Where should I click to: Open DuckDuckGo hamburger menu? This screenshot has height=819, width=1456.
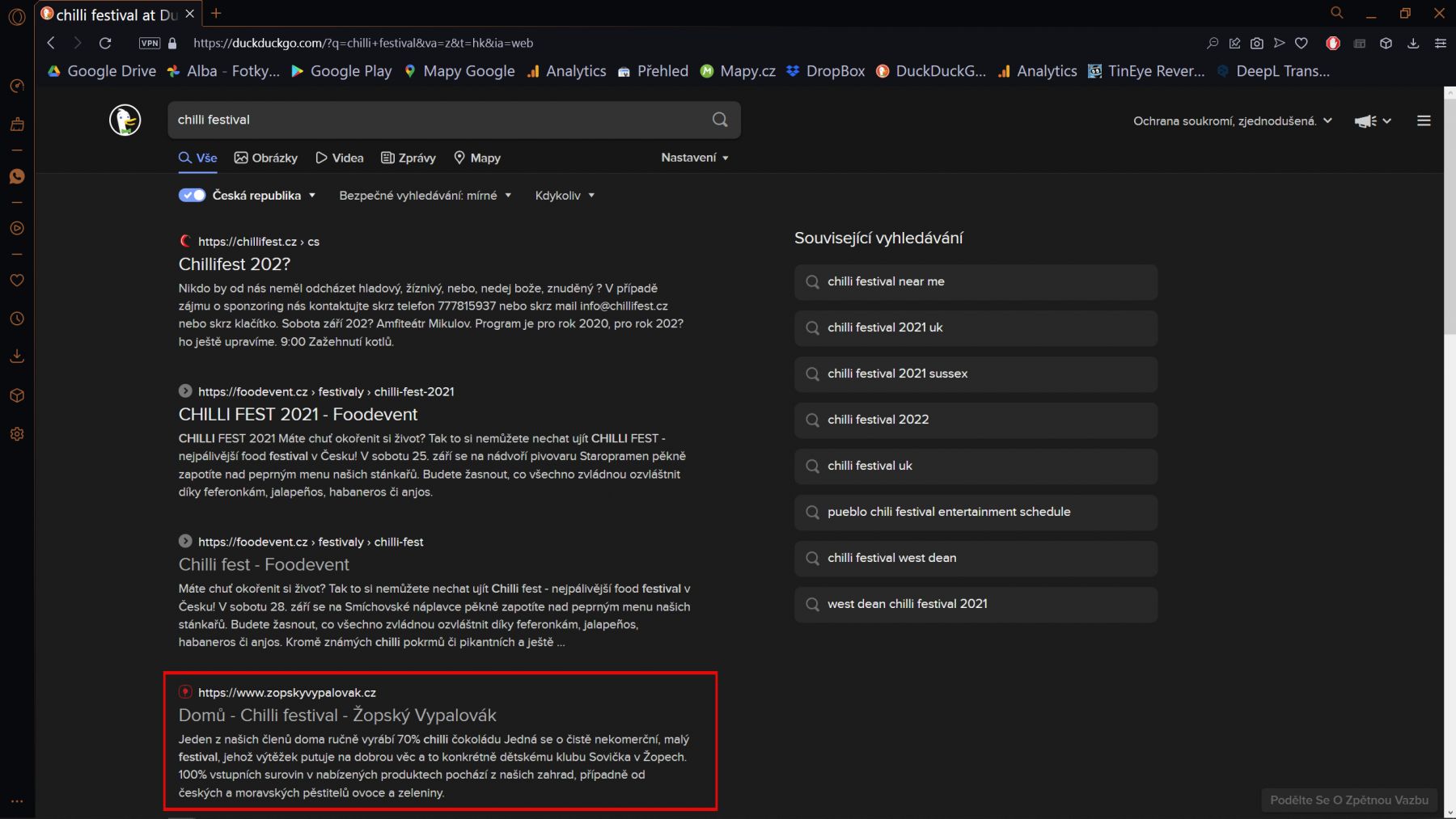[x=1424, y=121]
